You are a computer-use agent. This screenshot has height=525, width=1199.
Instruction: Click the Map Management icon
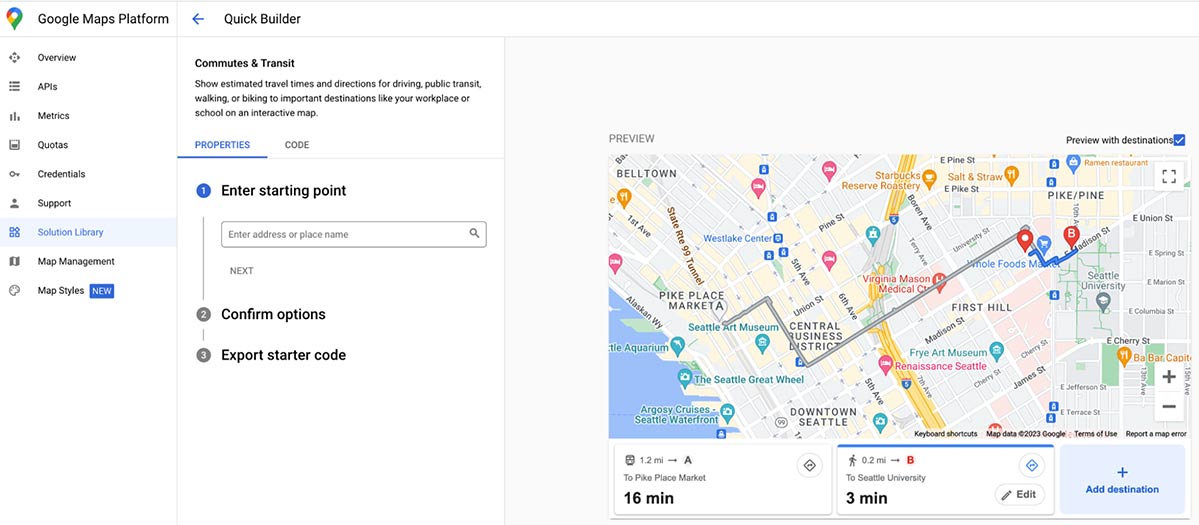pos(15,261)
